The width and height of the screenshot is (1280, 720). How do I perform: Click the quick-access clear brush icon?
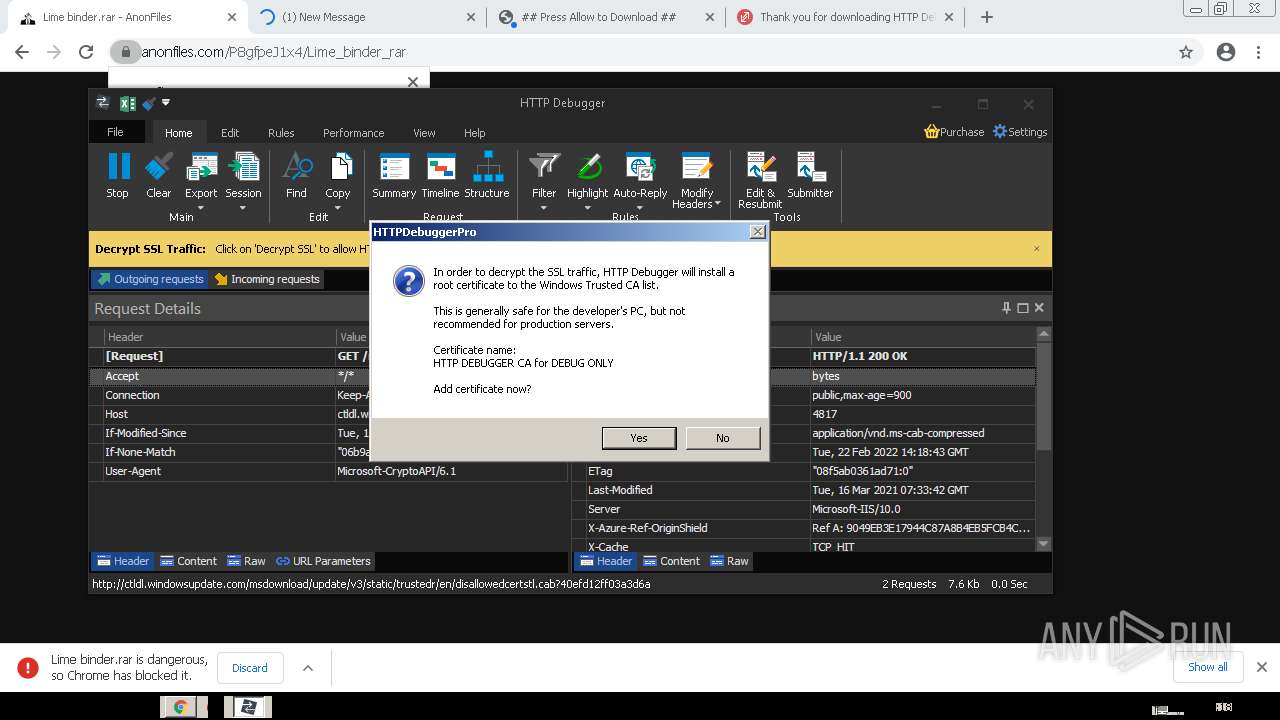[x=149, y=103]
